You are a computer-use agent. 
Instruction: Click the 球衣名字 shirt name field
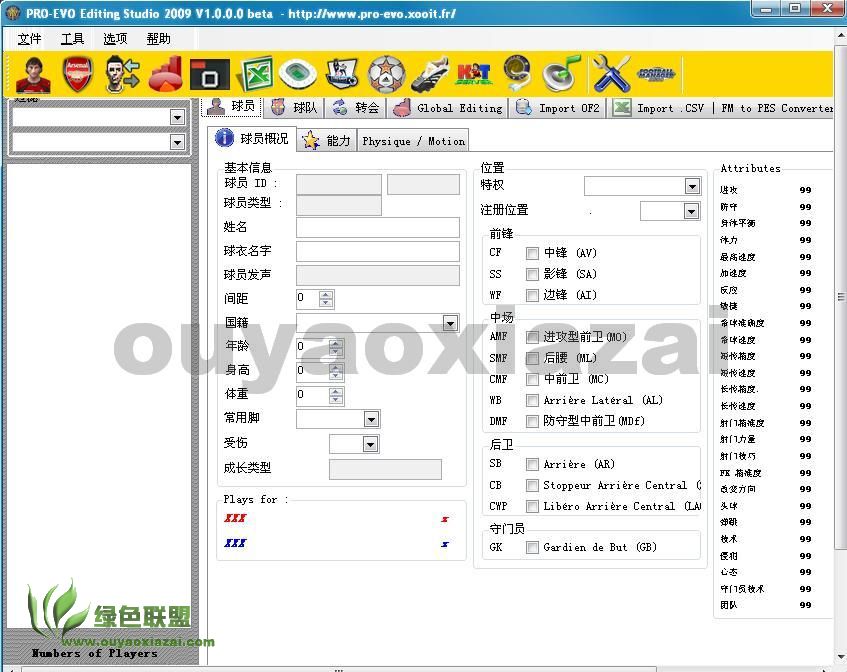[x=378, y=251]
